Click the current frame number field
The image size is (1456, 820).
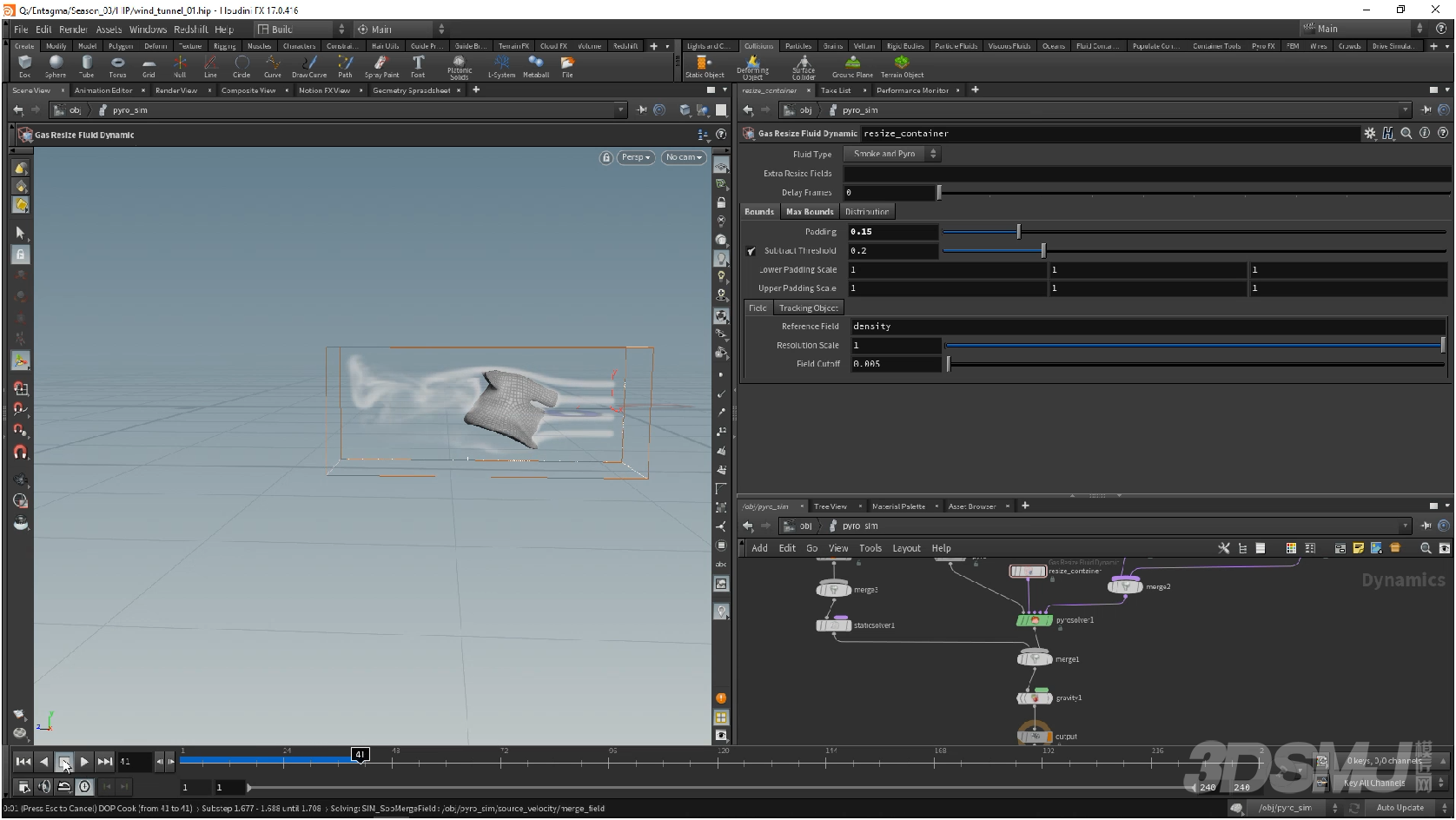135,762
